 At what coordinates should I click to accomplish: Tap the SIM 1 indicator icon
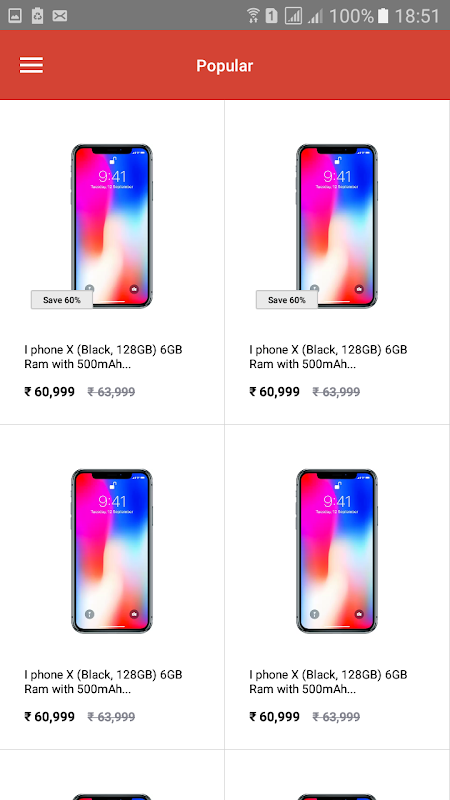tap(272, 16)
